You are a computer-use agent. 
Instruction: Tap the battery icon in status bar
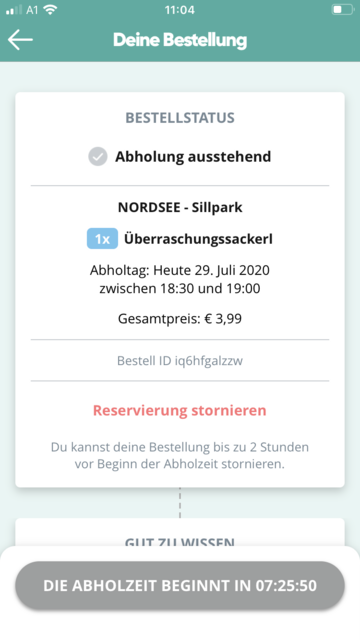click(x=342, y=10)
